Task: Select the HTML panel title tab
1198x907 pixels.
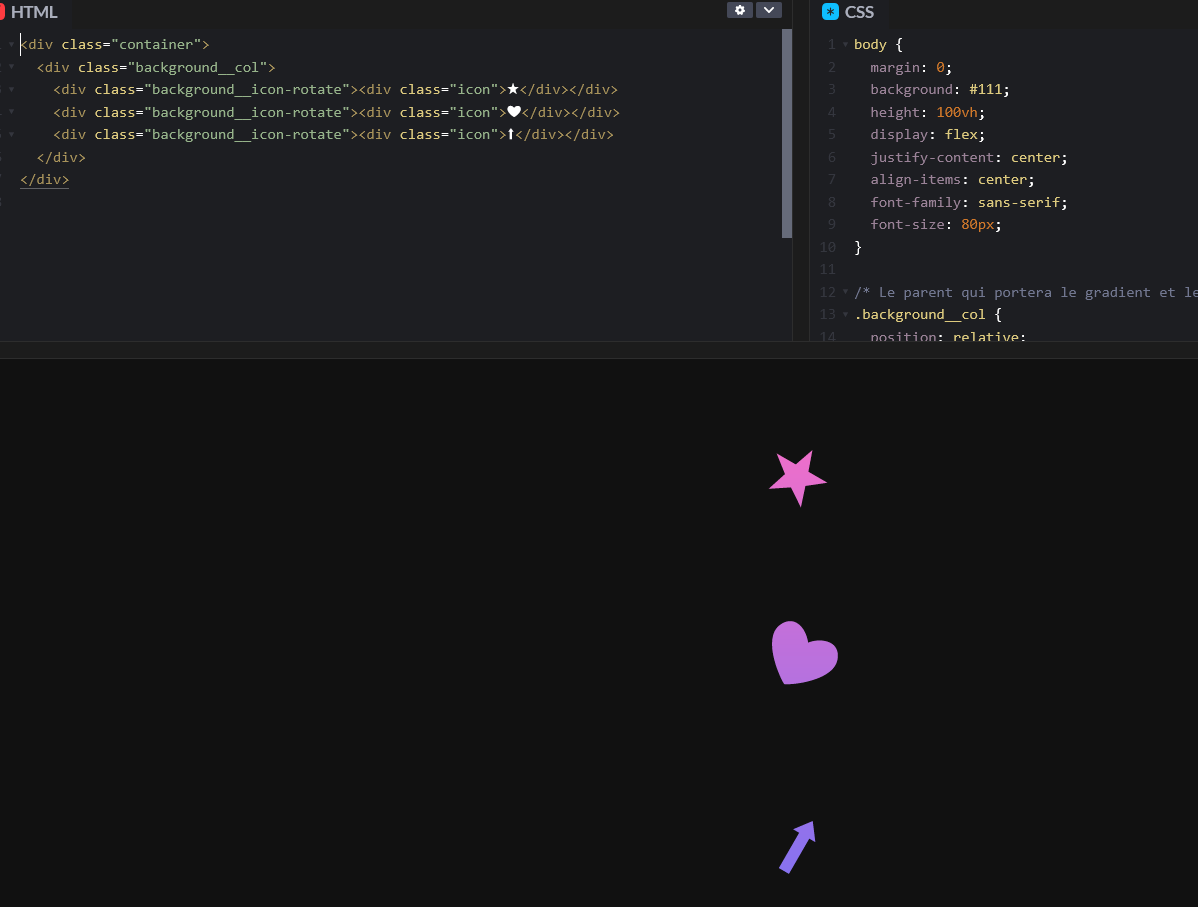Action: point(34,12)
